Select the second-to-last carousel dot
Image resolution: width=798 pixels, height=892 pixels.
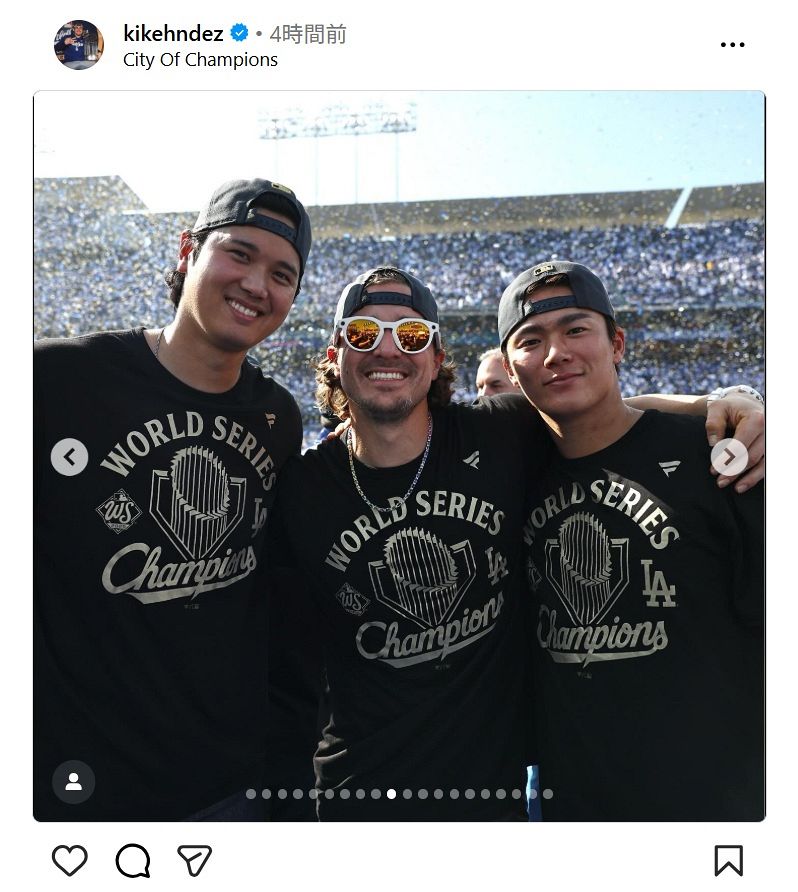point(532,794)
